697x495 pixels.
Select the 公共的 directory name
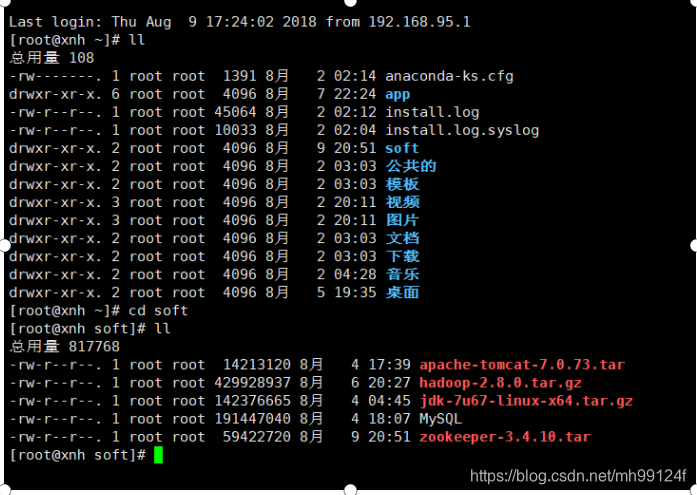pyautogui.click(x=411, y=167)
